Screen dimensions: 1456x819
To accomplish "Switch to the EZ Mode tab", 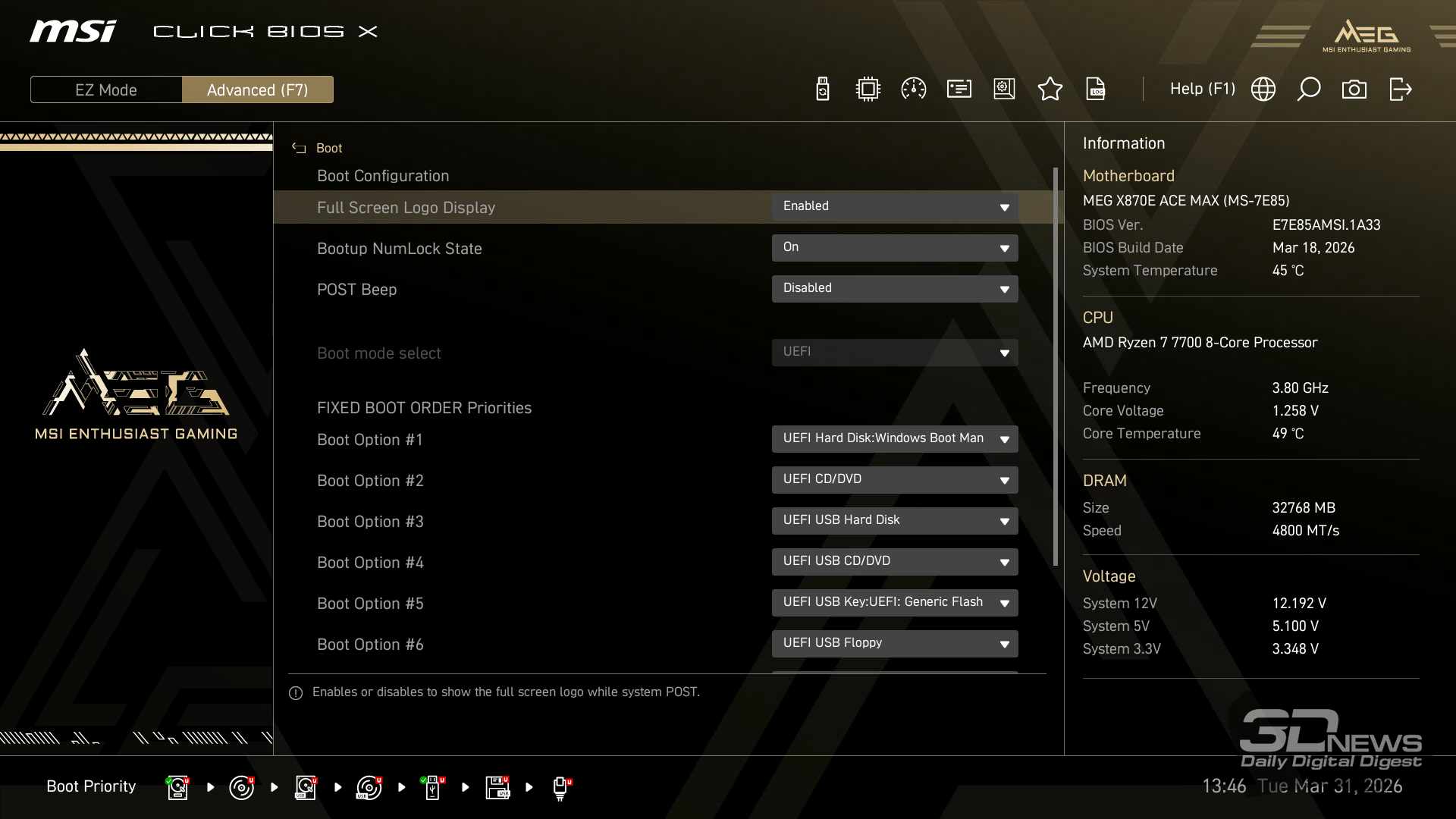I will (x=106, y=89).
